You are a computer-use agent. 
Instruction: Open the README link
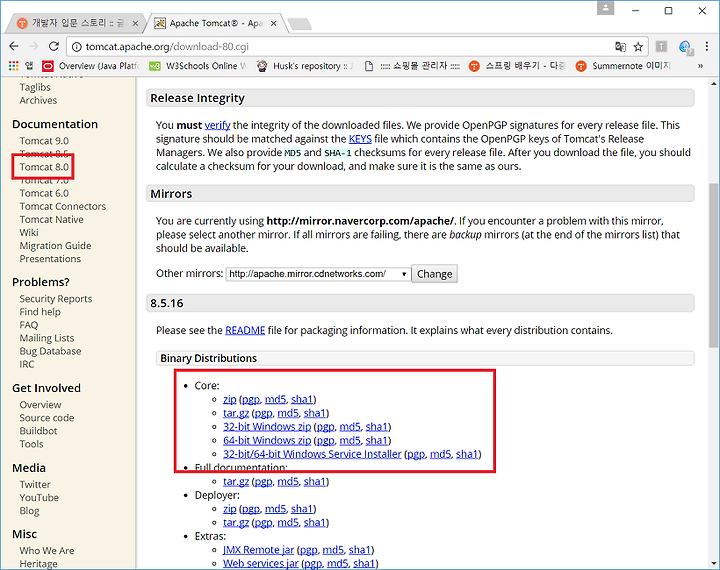245,330
